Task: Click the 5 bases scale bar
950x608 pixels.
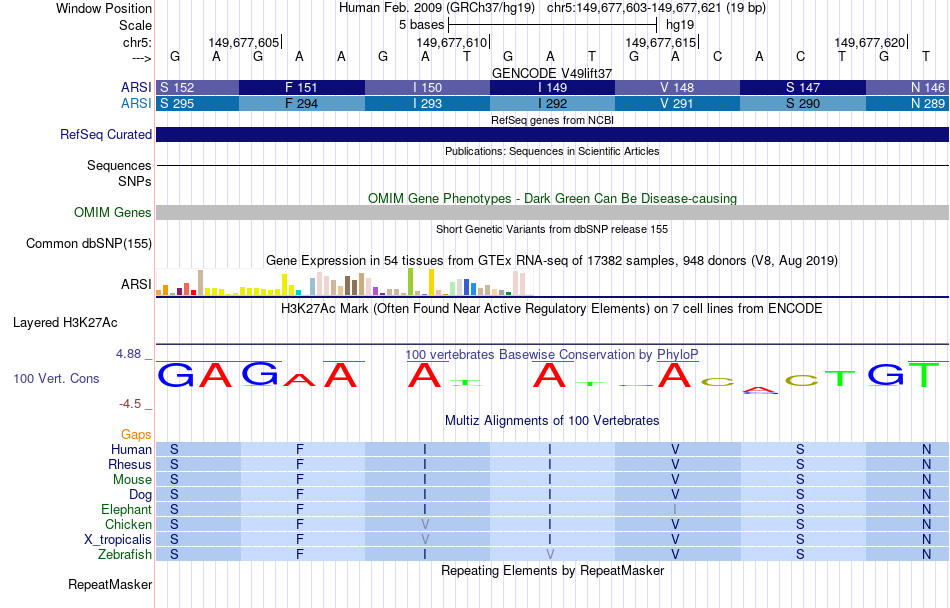Action: [x=552, y=25]
